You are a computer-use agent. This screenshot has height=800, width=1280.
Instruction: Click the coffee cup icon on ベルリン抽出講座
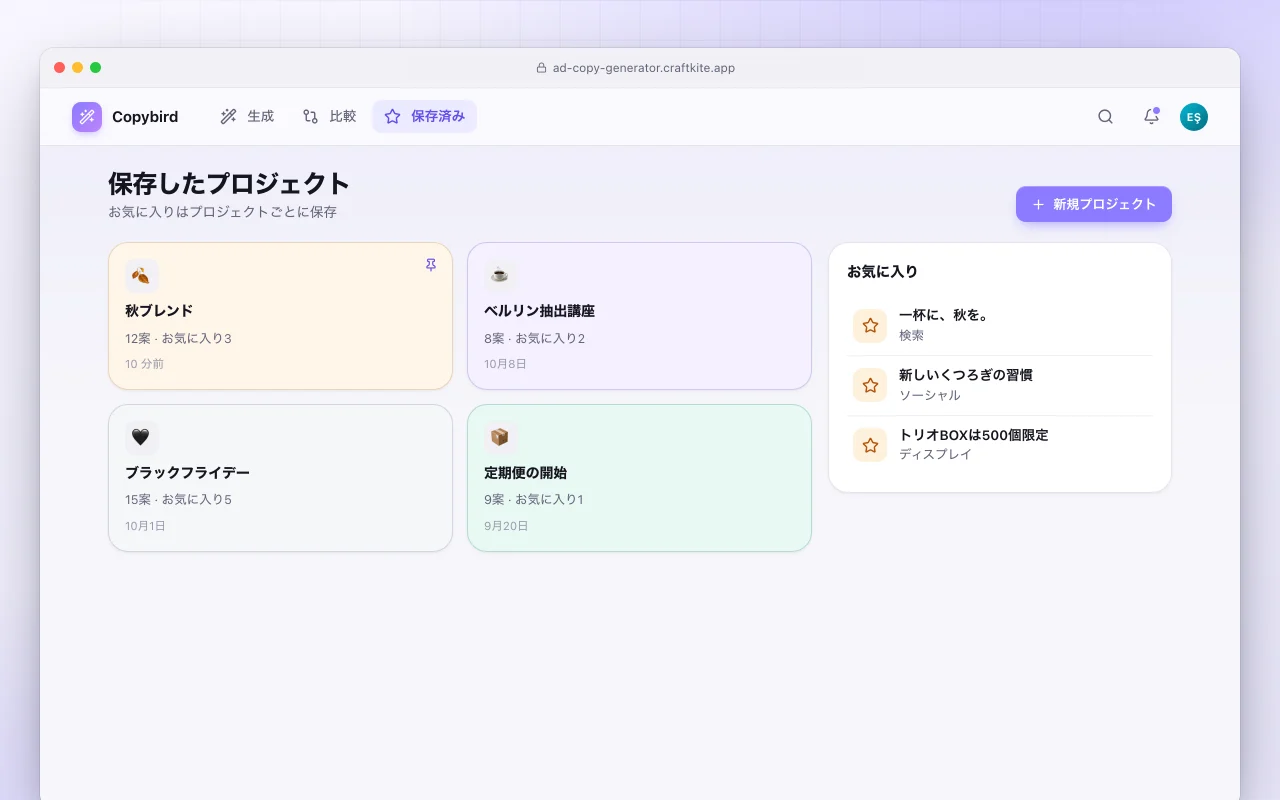(500, 276)
